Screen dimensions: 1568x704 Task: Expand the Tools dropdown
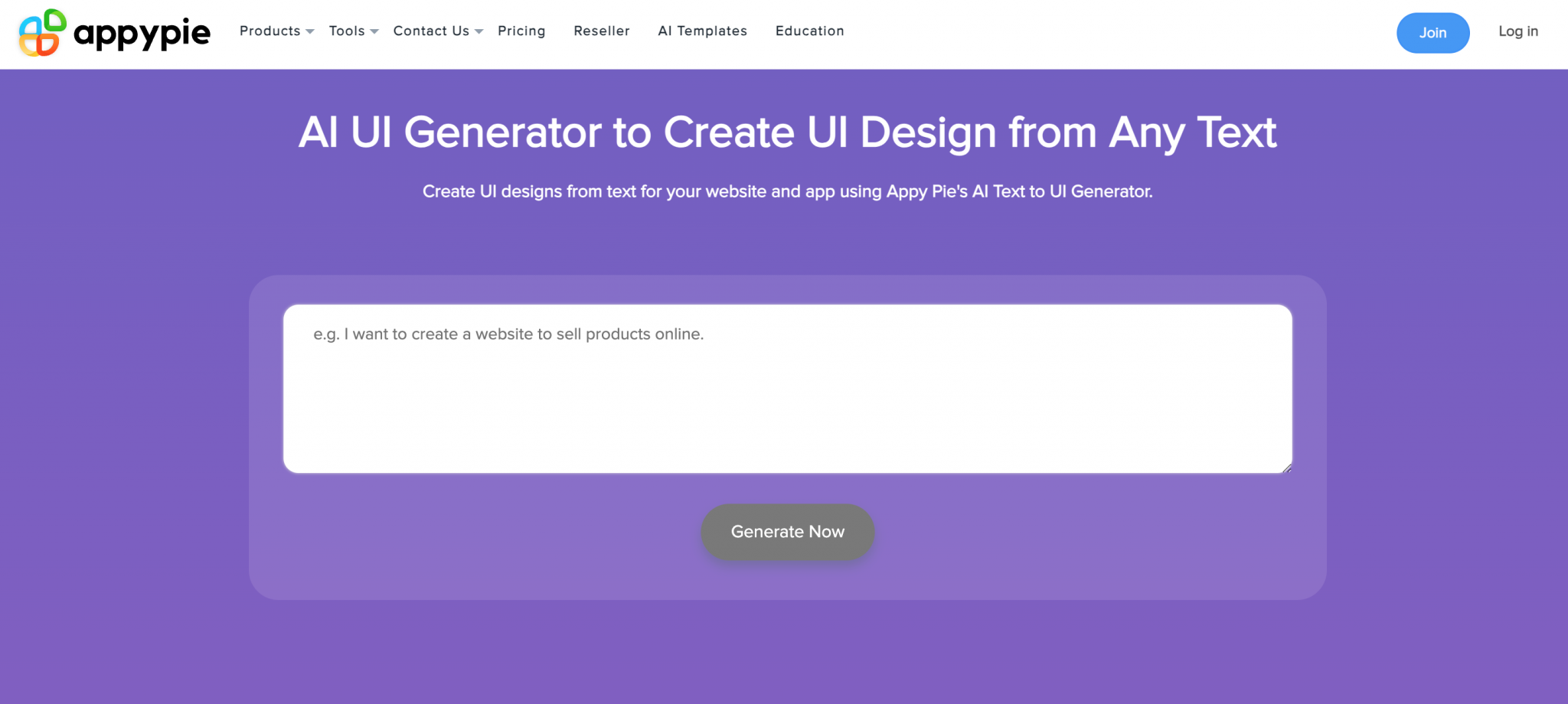346,31
